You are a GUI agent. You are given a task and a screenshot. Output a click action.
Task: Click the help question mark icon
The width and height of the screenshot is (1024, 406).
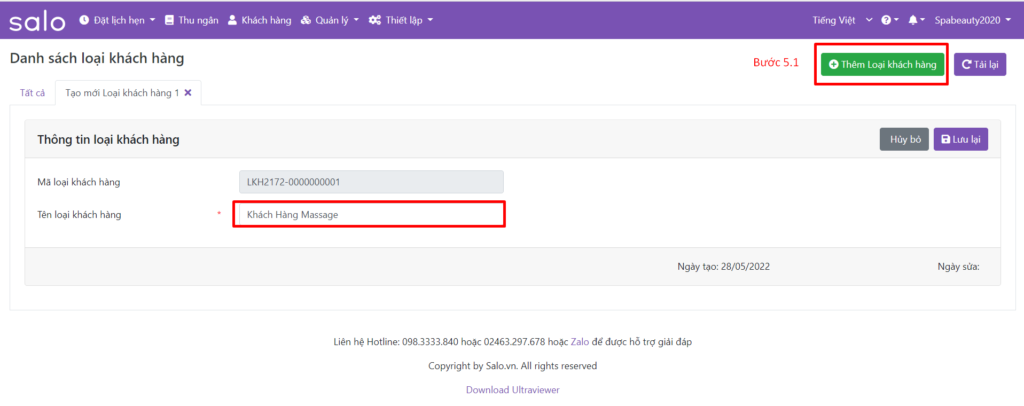pos(889,20)
